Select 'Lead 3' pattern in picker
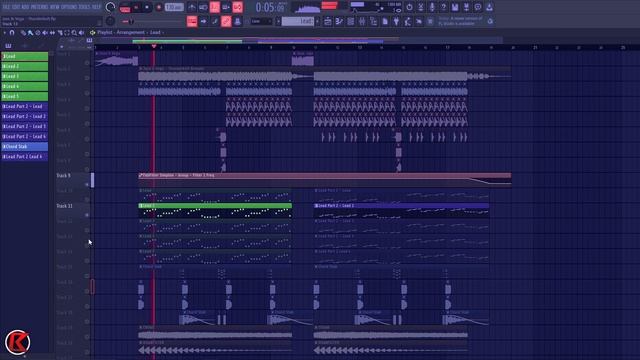 [24, 76]
